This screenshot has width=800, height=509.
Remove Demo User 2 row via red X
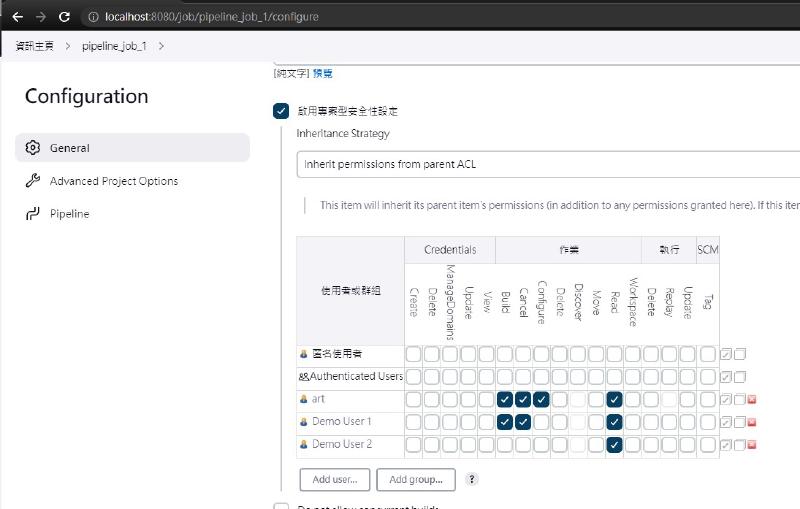click(x=752, y=445)
